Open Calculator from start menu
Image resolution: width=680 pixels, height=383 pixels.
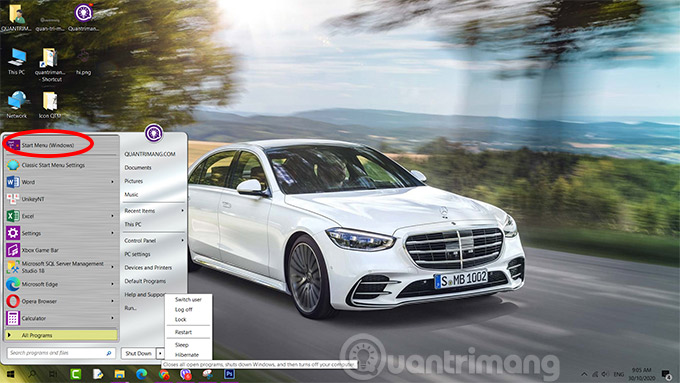62,318
